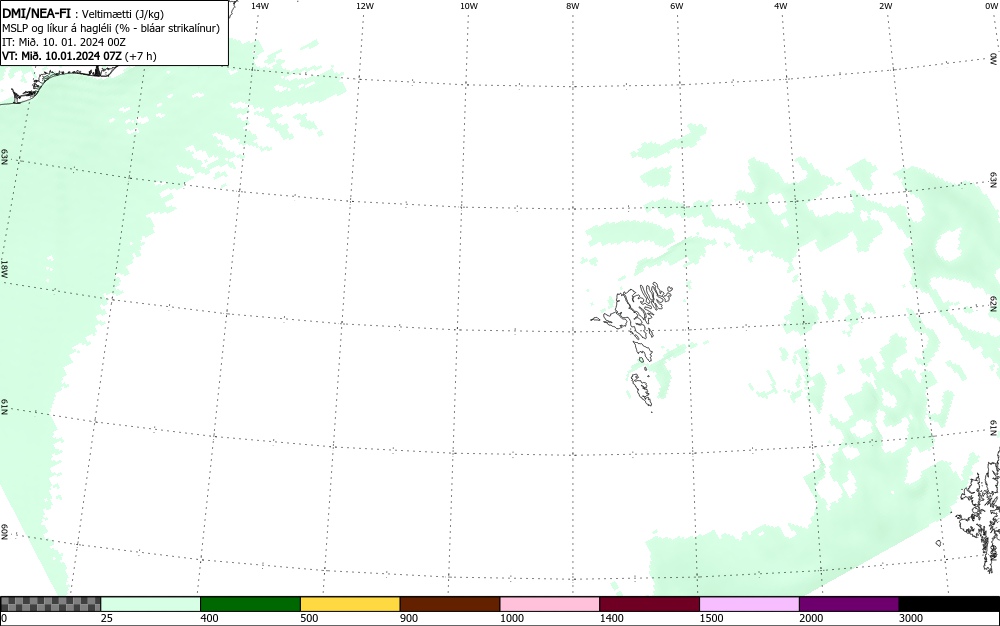
Task: Click the 8W longitude label
Action: pyautogui.click(x=573, y=6)
